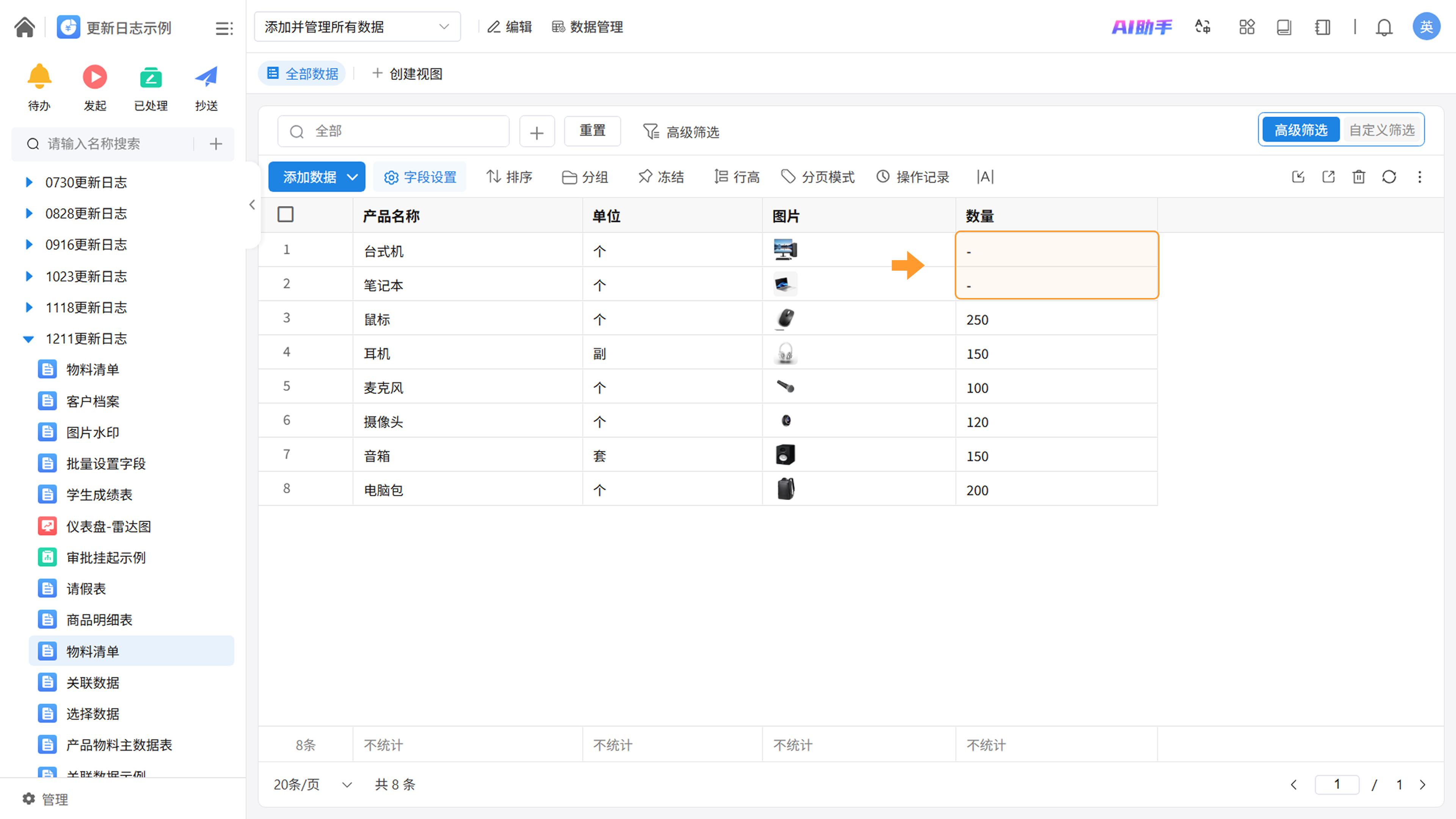Switch to 自定义筛选 mode
Image resolution: width=1456 pixels, height=819 pixels.
tap(1381, 130)
